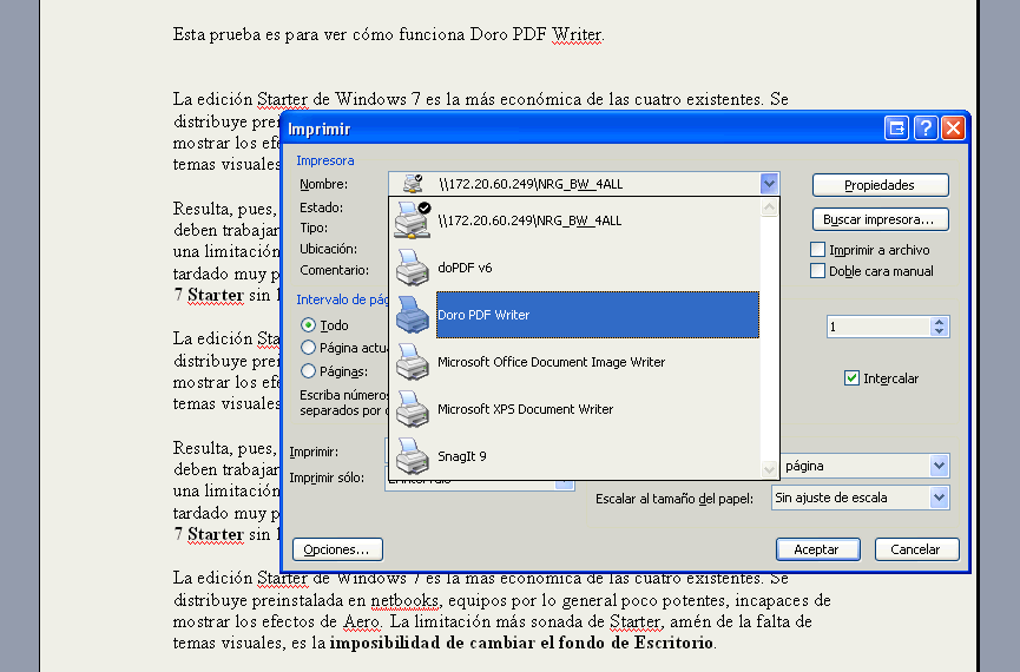Click the printer list scrollbar up arrow
This screenshot has height=672, width=1020.
click(769, 207)
